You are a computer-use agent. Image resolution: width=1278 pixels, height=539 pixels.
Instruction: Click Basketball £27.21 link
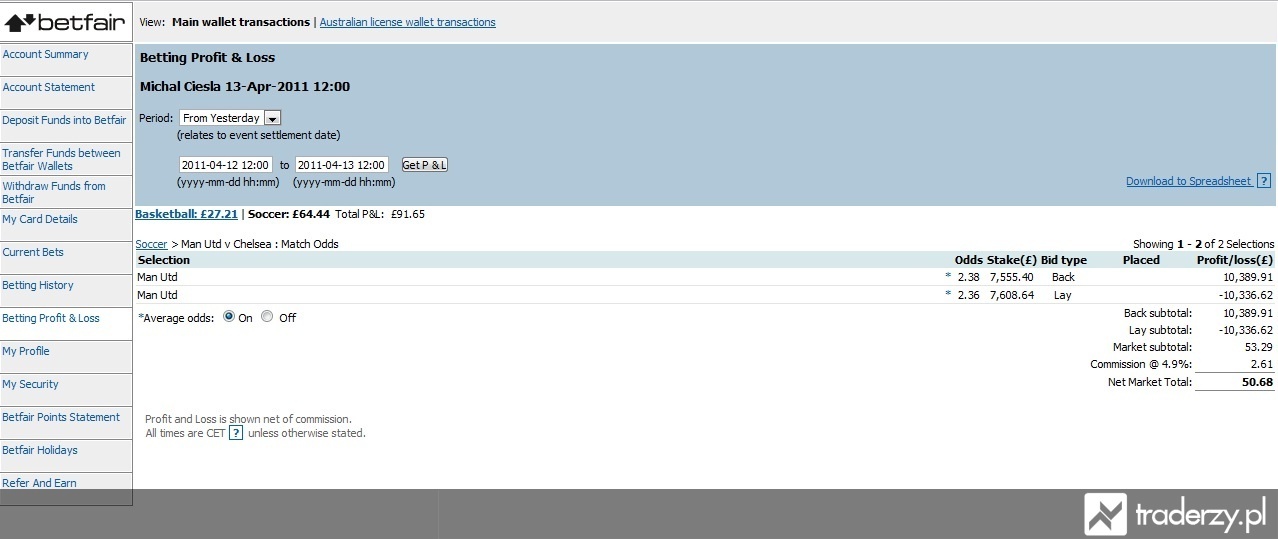click(x=187, y=214)
